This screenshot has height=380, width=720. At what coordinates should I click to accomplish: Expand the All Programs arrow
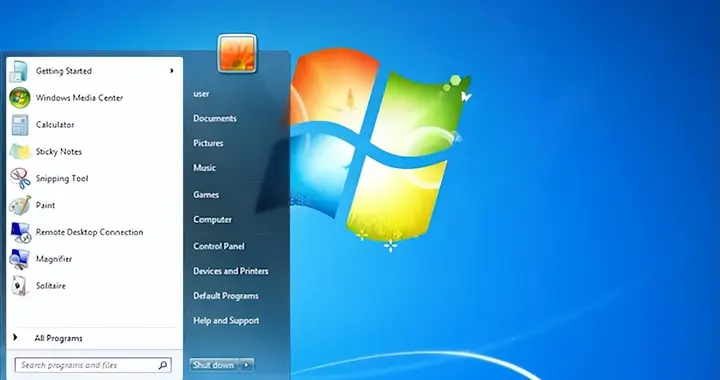(15, 338)
